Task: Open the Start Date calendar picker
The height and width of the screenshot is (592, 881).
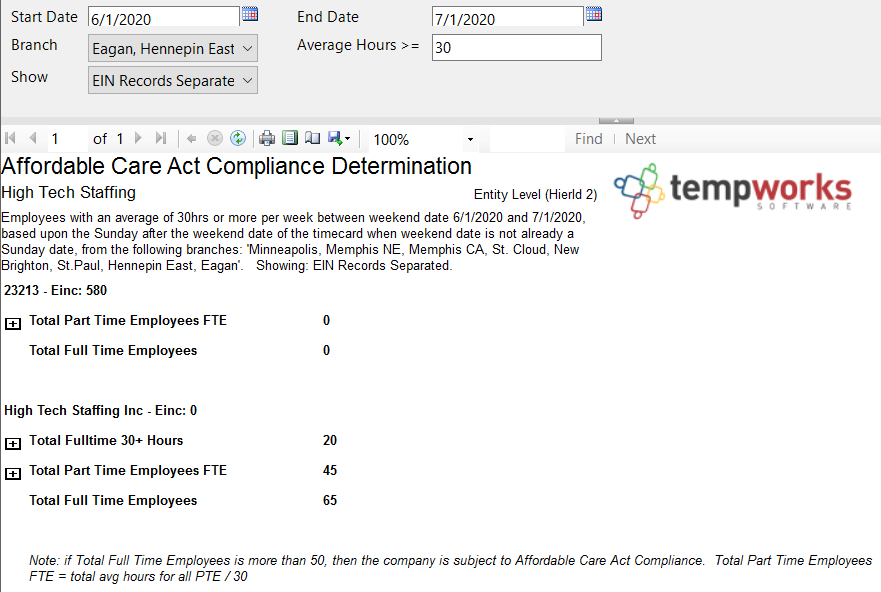Action: 250,14
